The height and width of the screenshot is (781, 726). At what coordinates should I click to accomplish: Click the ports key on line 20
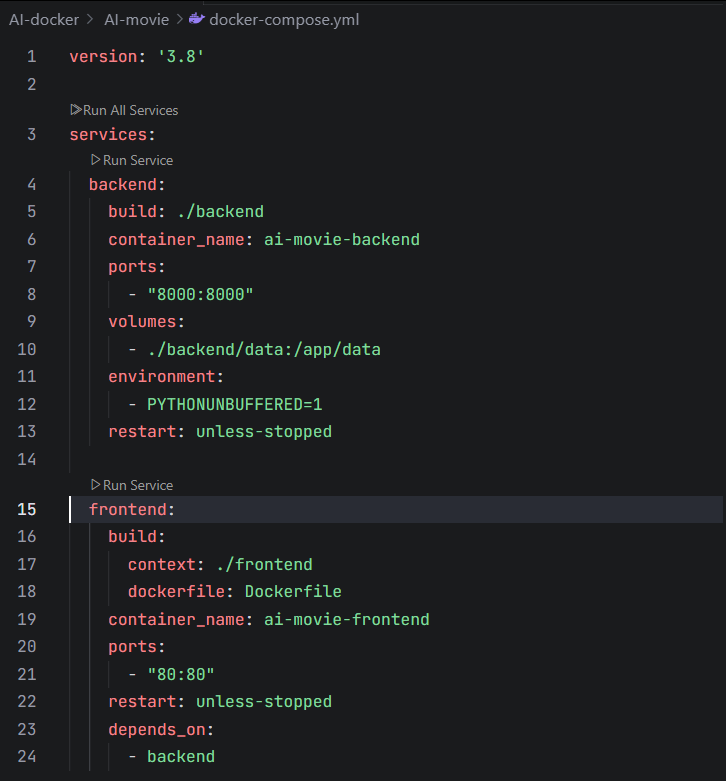[x=132, y=647]
